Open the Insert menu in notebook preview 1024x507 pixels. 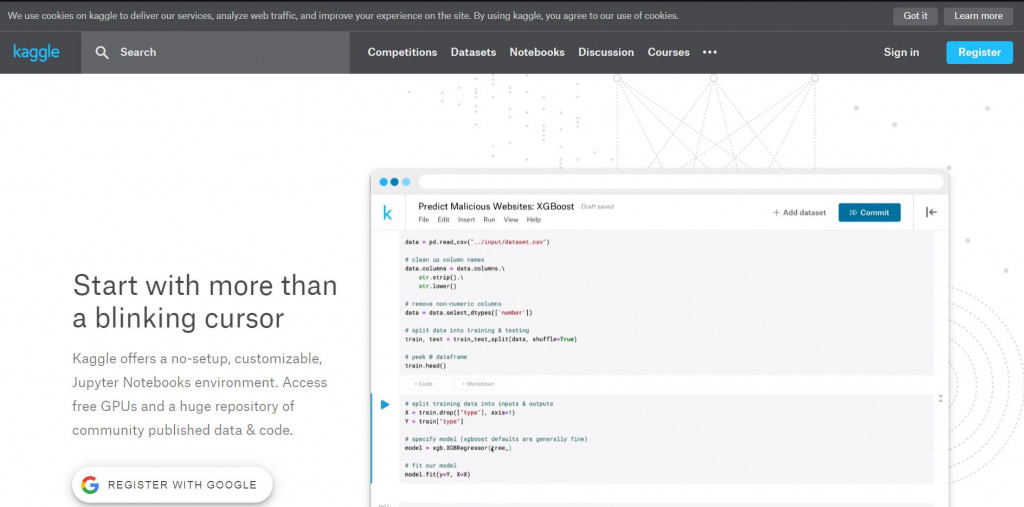tap(466, 220)
